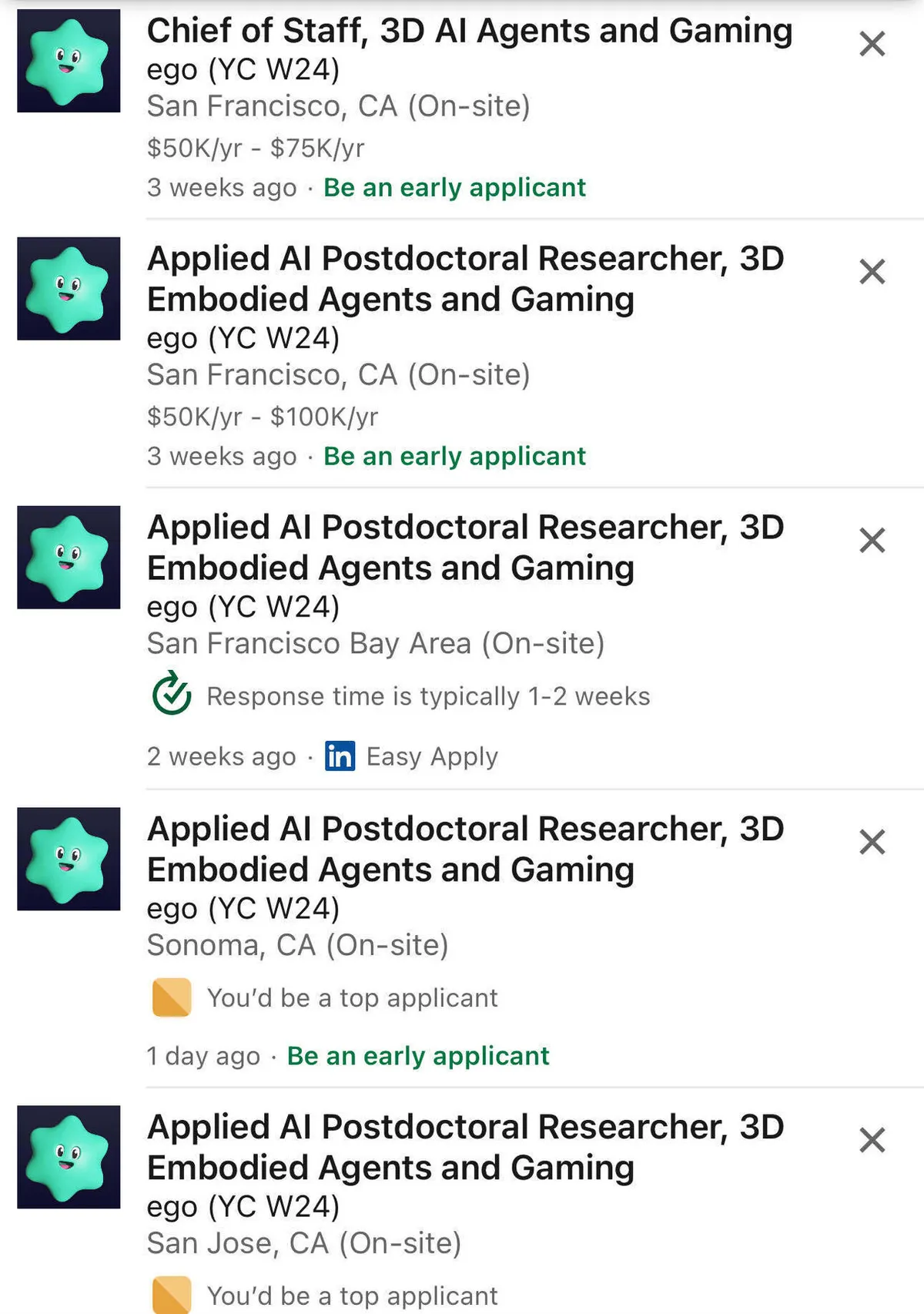Open Postdoctoral Researcher job paying $50K-$100K
Image resolution: width=924 pixels, height=1314 pixels.
pos(465,278)
